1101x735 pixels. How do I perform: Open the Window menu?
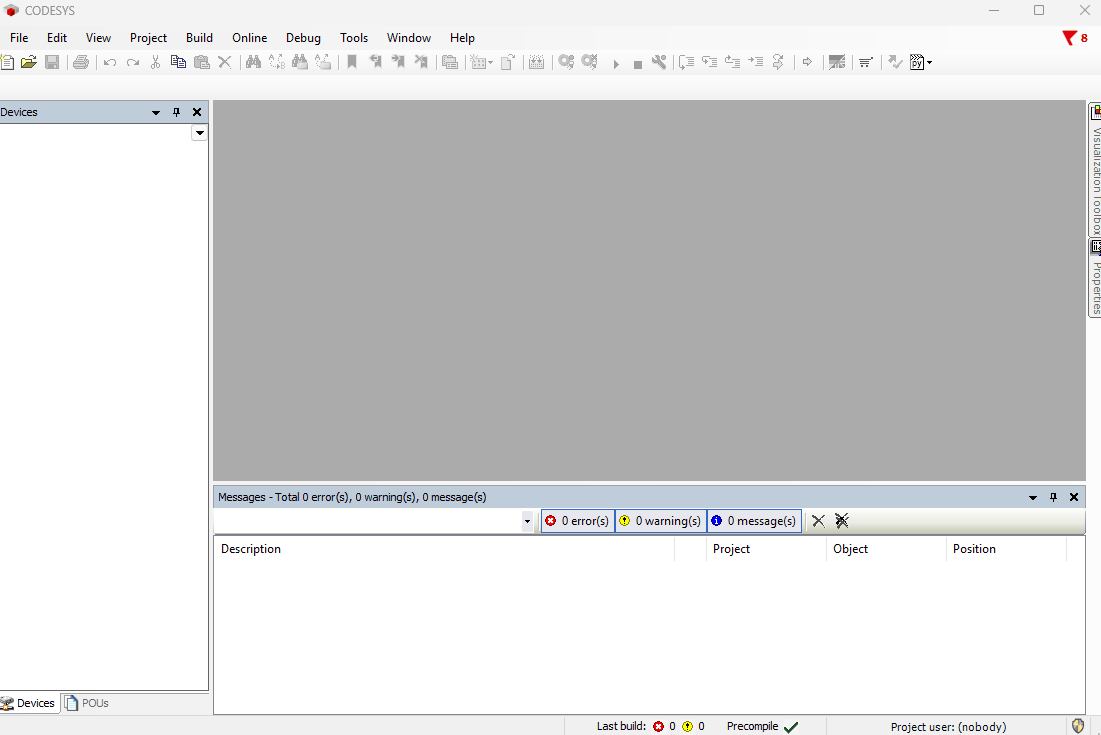pos(409,38)
